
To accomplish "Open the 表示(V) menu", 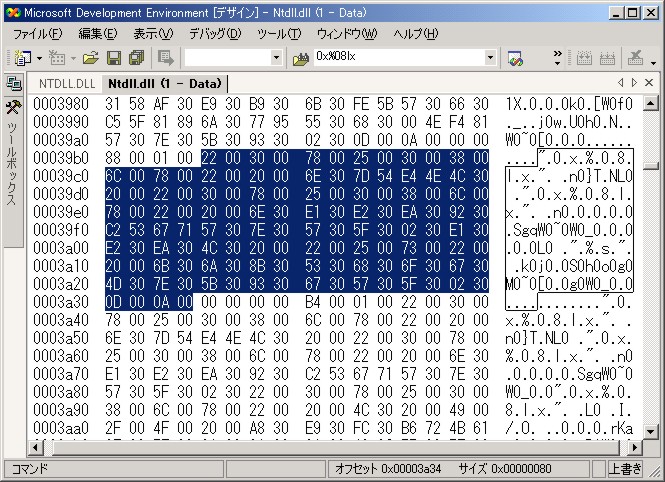I will (153, 33).
